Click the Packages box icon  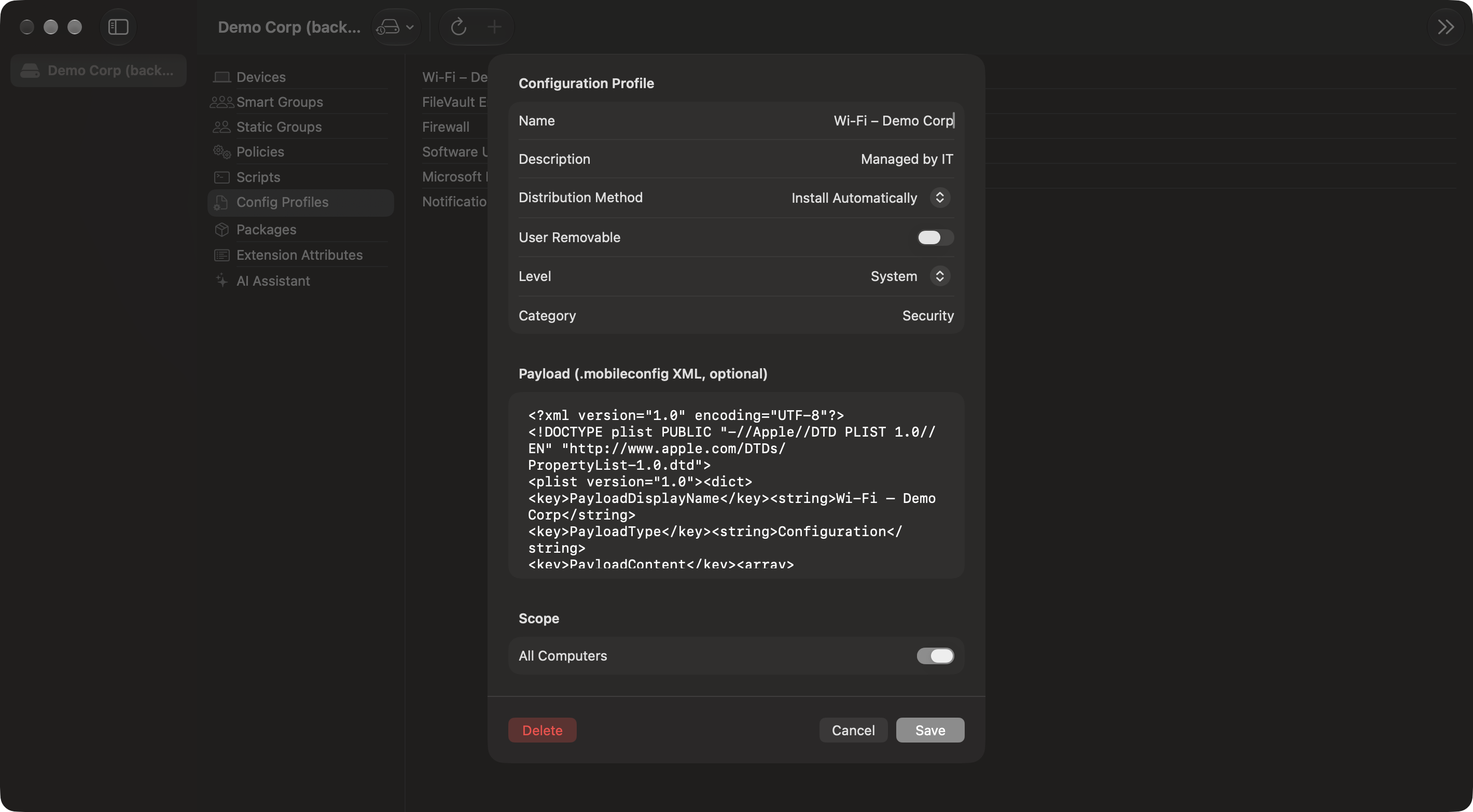click(x=222, y=229)
